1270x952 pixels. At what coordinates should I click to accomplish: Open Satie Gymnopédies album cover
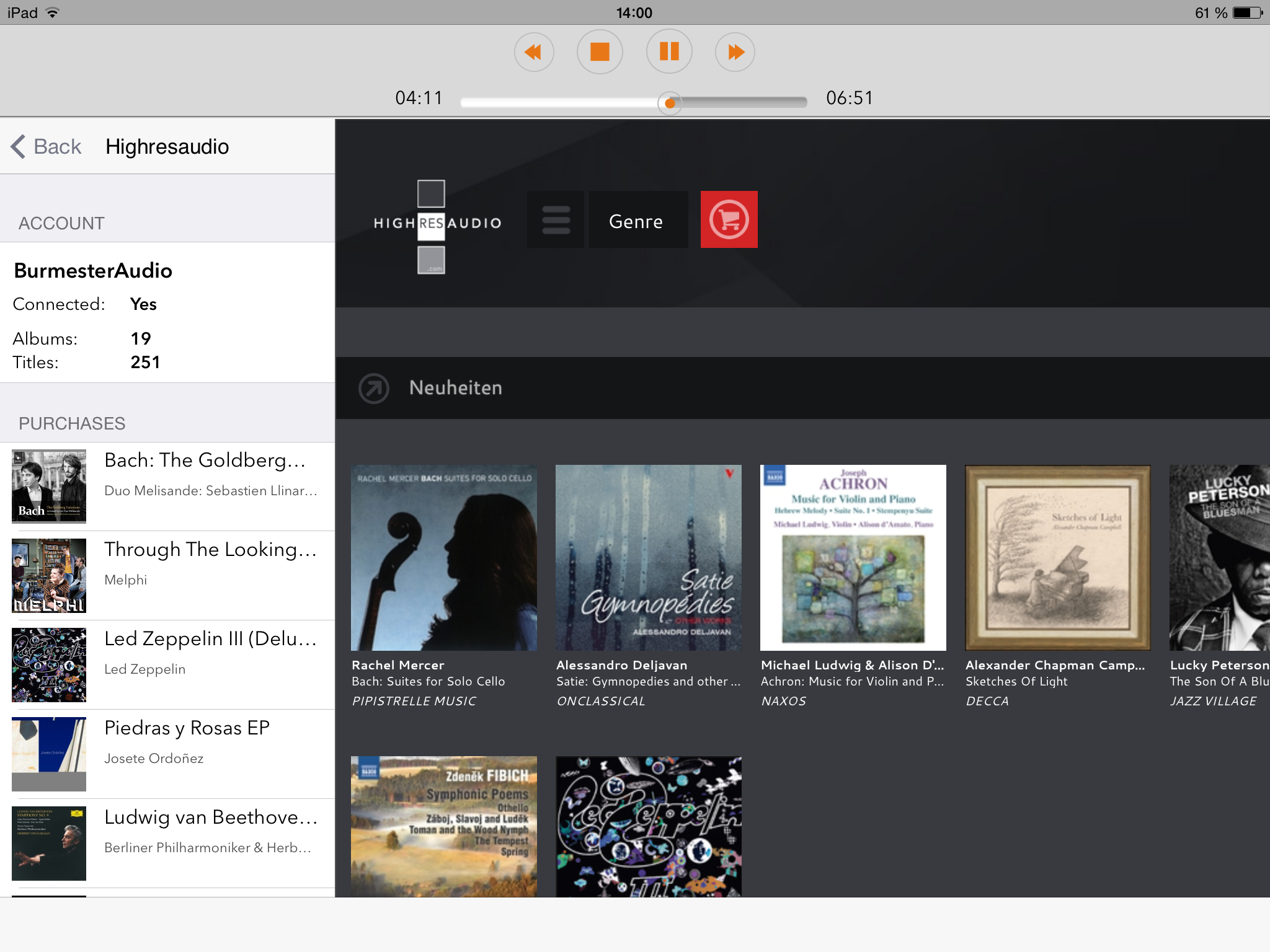click(649, 558)
